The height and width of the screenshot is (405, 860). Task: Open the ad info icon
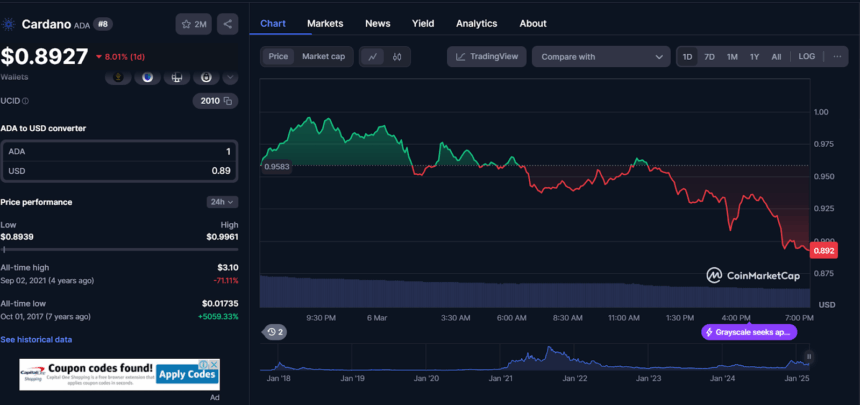point(203,364)
